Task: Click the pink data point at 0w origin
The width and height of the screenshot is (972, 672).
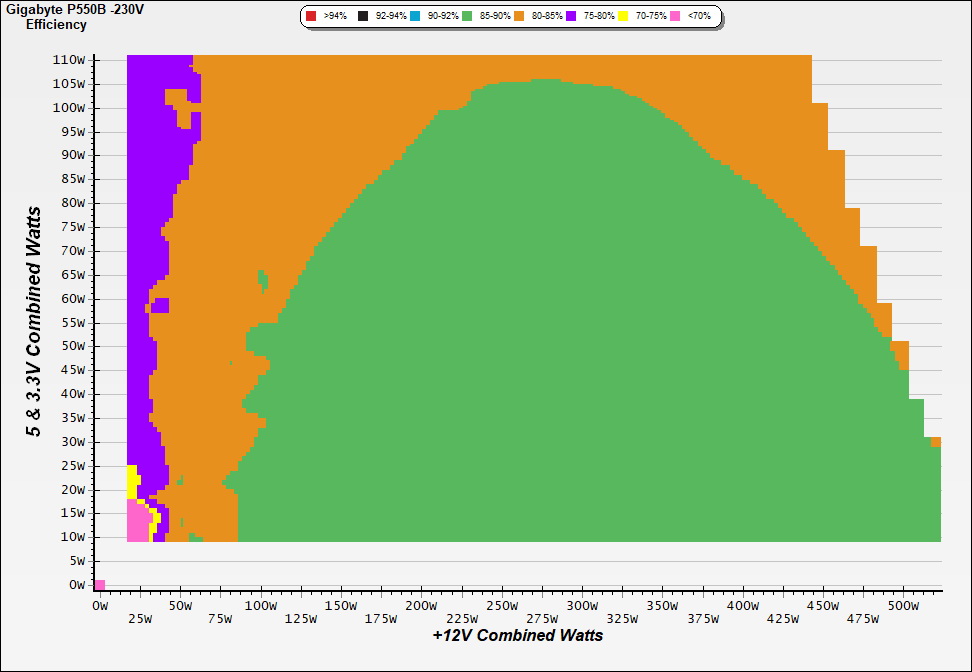Action: coord(99,584)
